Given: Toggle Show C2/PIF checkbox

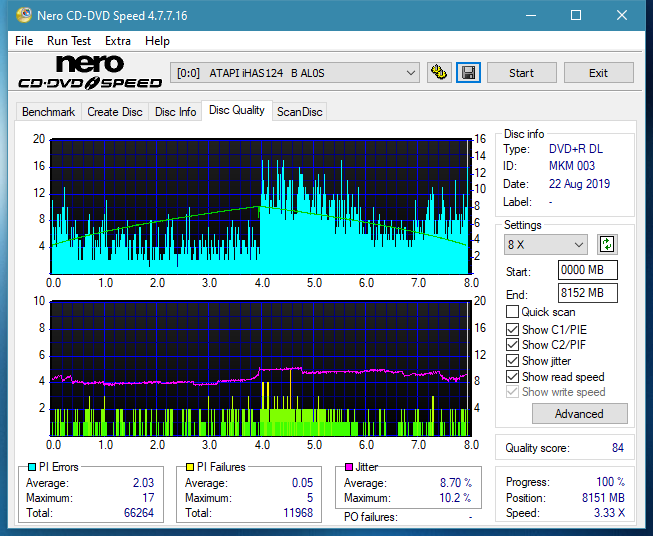Looking at the screenshot, I should pyautogui.click(x=512, y=345).
